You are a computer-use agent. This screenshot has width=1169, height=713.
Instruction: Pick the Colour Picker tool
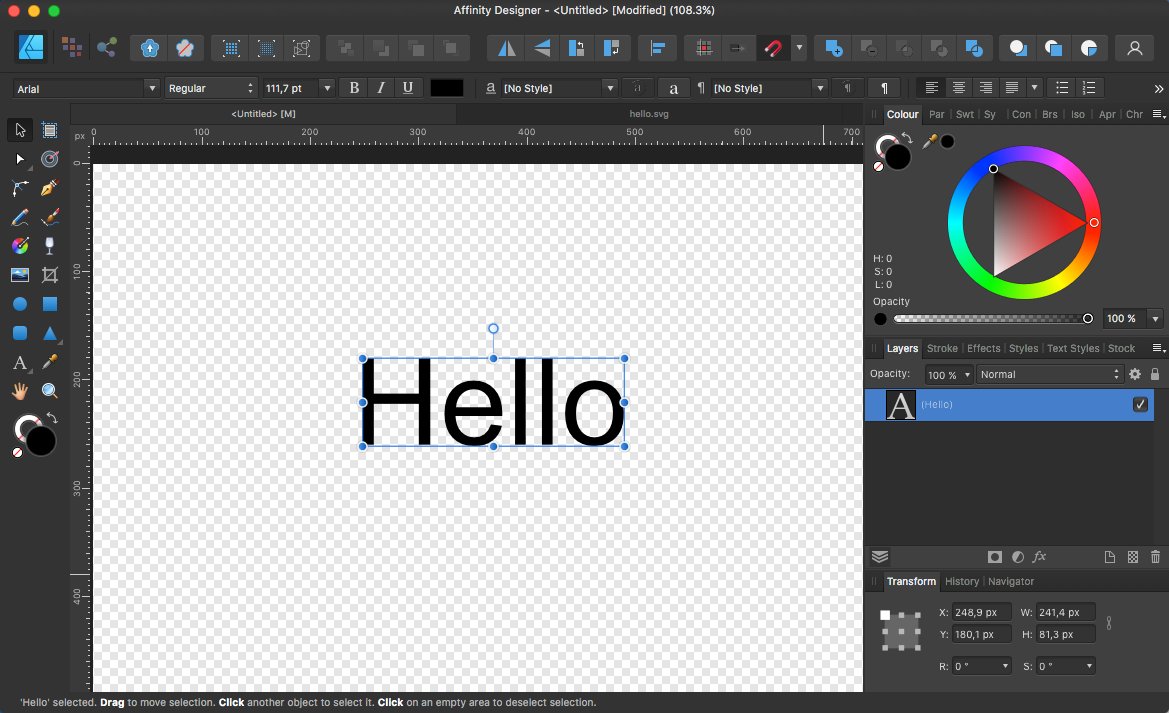point(49,361)
